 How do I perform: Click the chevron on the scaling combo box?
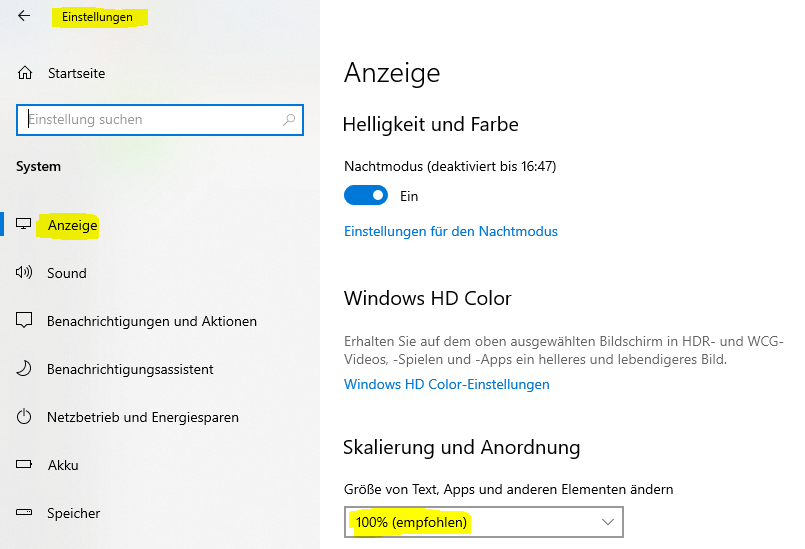(607, 522)
